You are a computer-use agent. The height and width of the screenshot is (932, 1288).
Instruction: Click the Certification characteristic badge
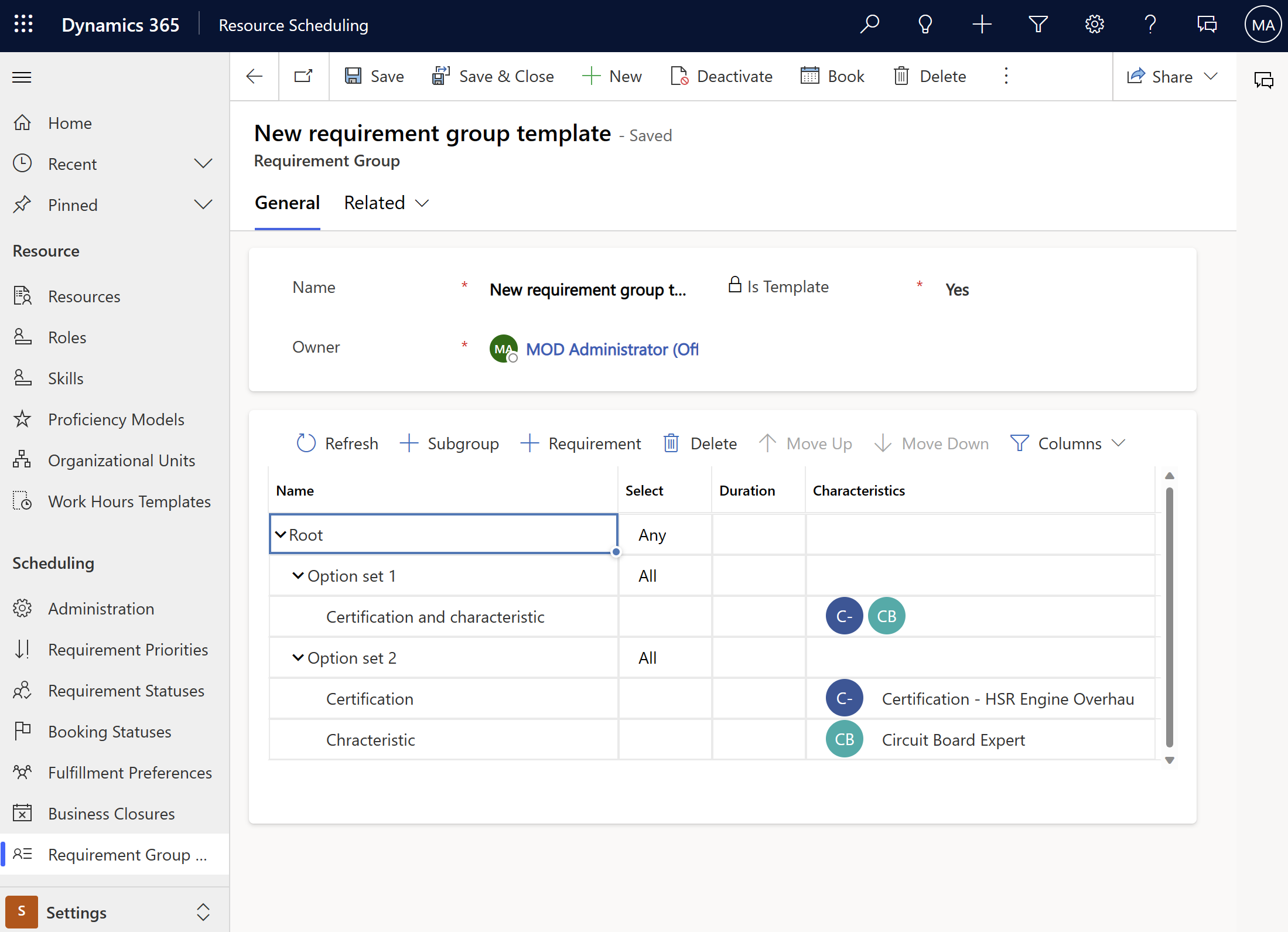tap(843, 698)
